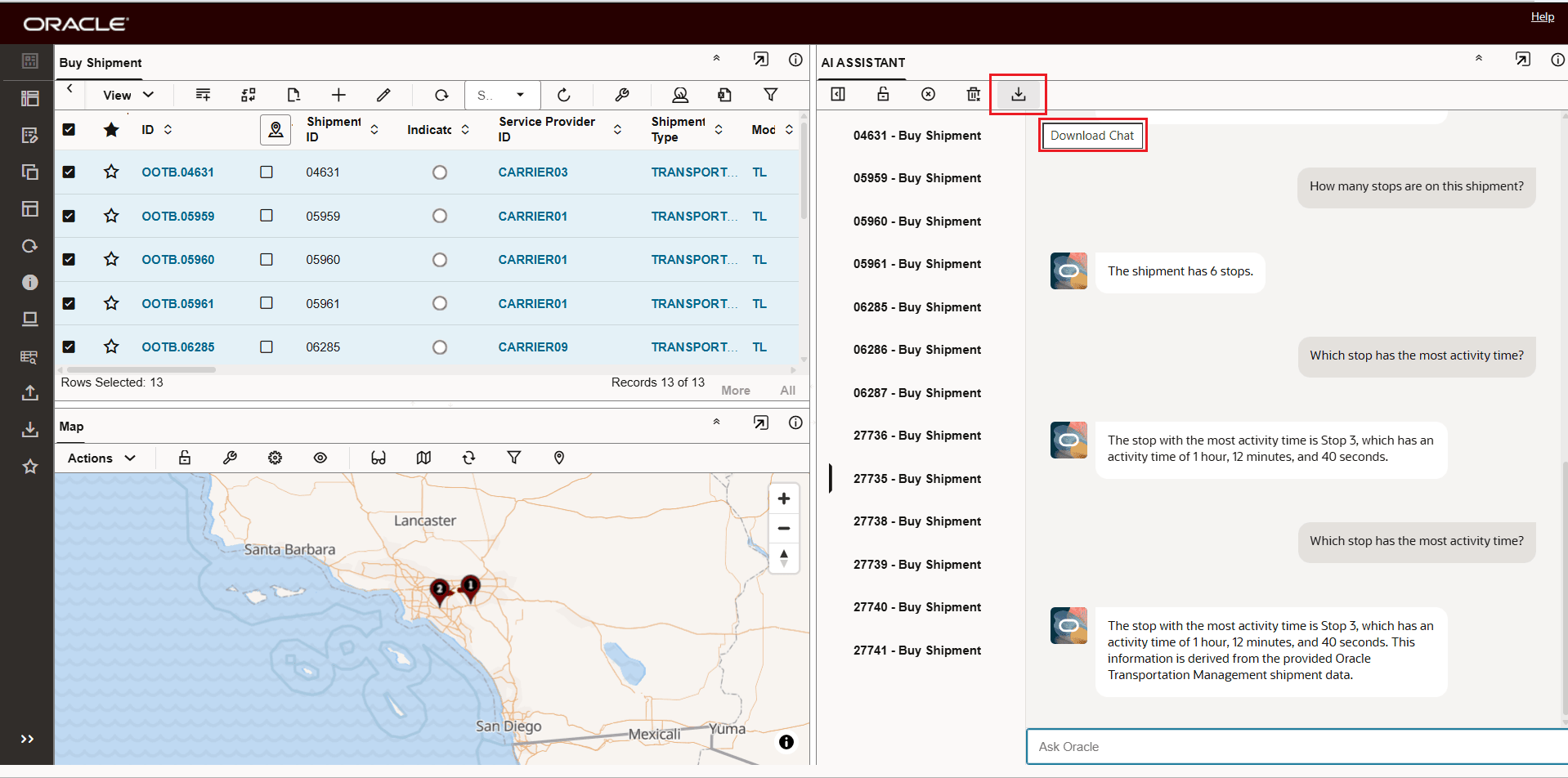Click the Ask Oracle input field
1568x778 pixels.
pyautogui.click(x=1297, y=747)
